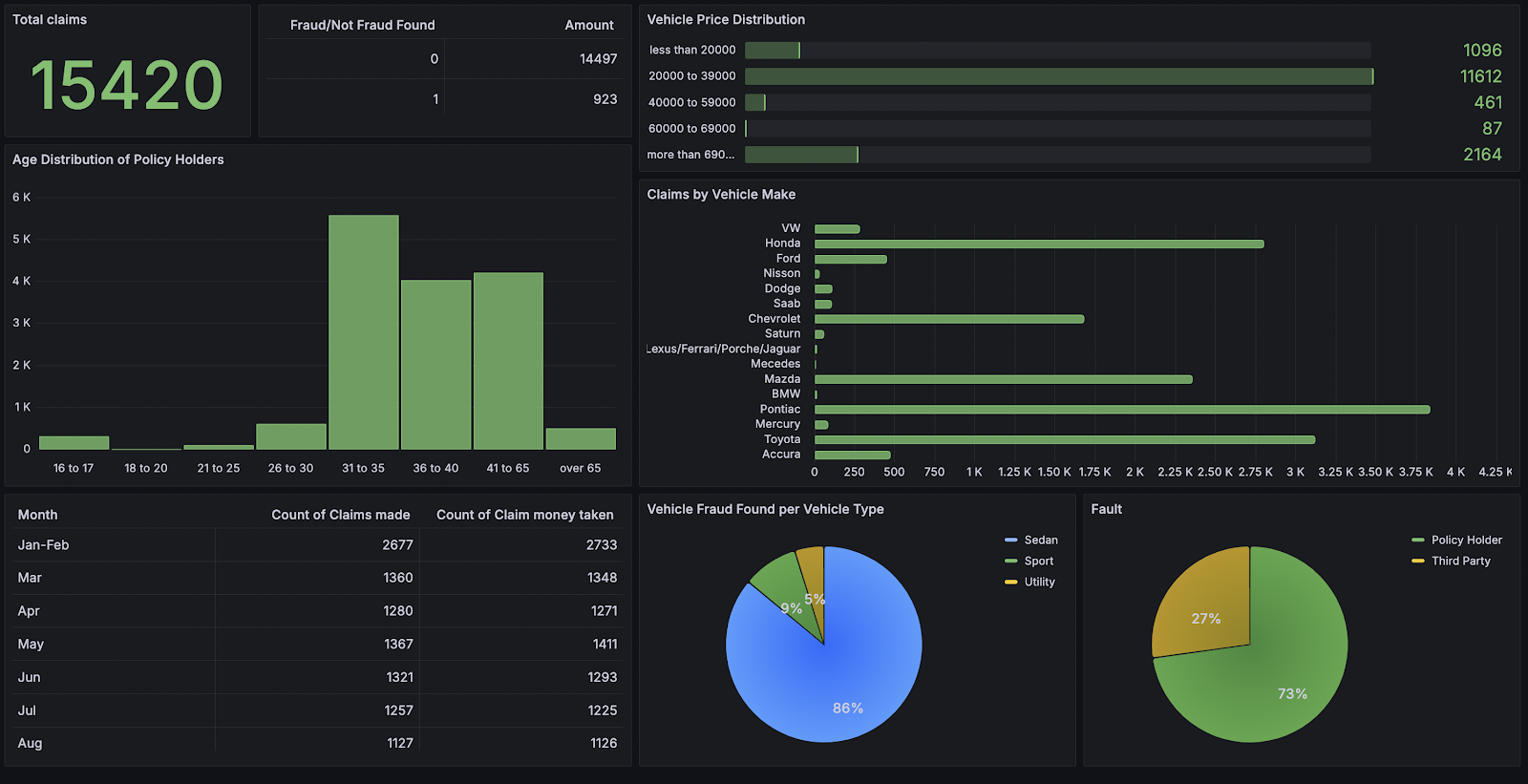Open the Vehicle Price Distribution panel title
This screenshot has width=1528, height=784.
726,20
